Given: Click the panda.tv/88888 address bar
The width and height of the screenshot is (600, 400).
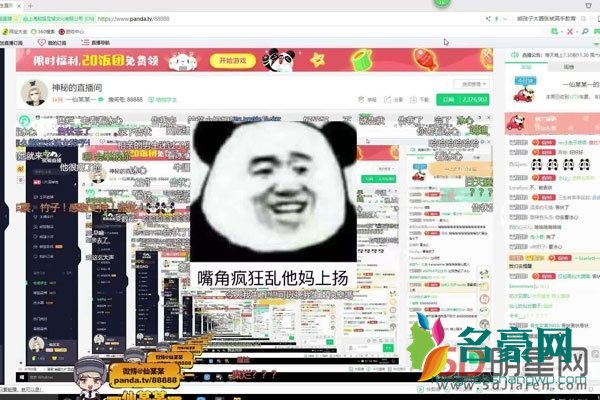Looking at the screenshot, I should 133,18.
